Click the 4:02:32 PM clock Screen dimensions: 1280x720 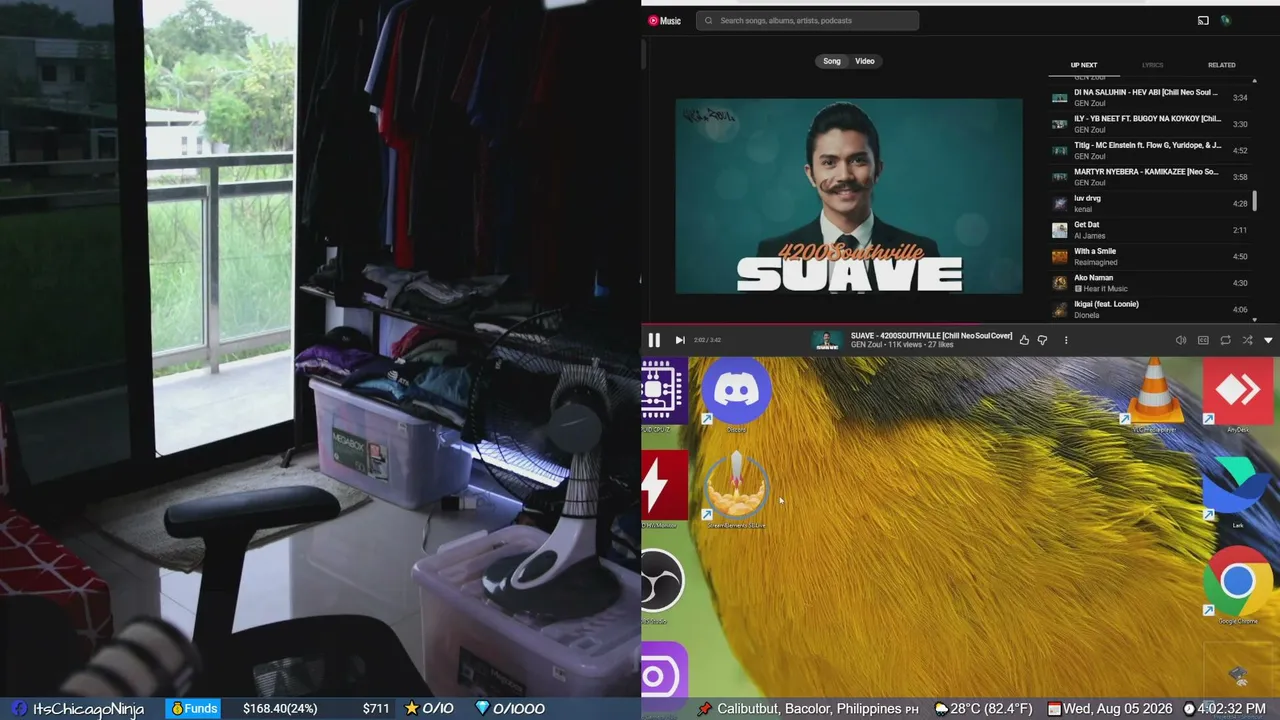point(1231,709)
